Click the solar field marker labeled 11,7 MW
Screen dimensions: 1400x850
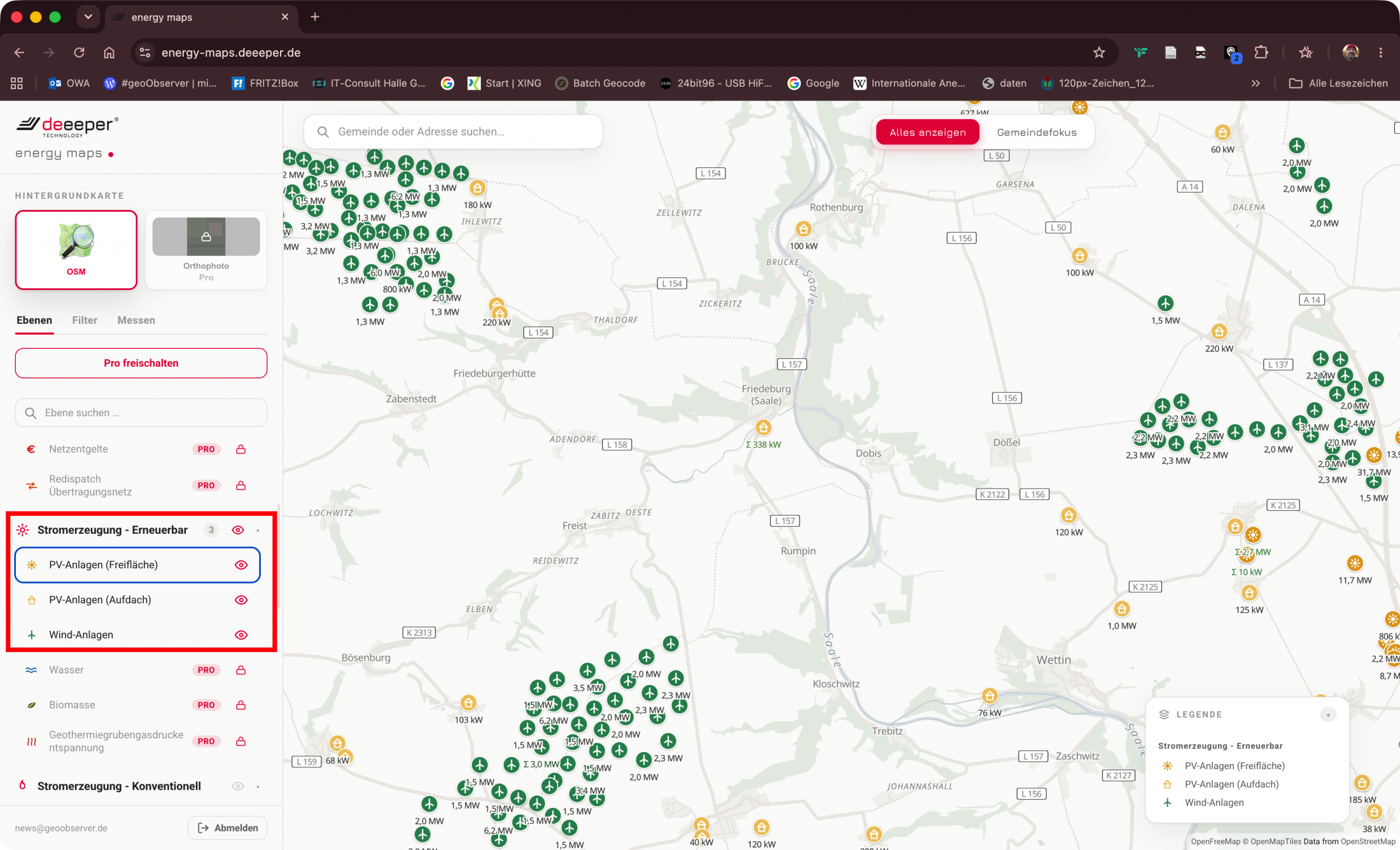click(x=1355, y=563)
